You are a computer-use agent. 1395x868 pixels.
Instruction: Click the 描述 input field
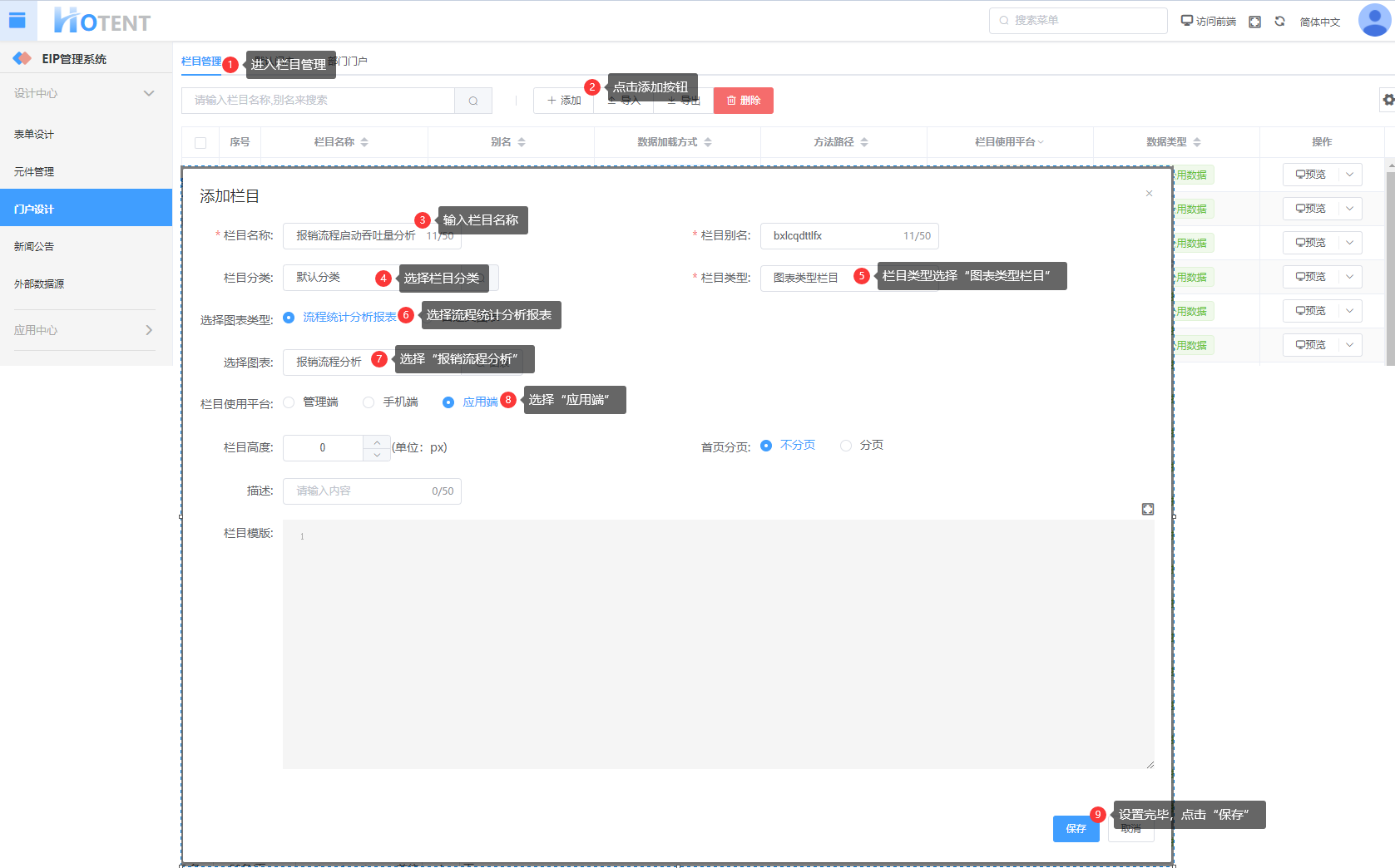pos(372,491)
